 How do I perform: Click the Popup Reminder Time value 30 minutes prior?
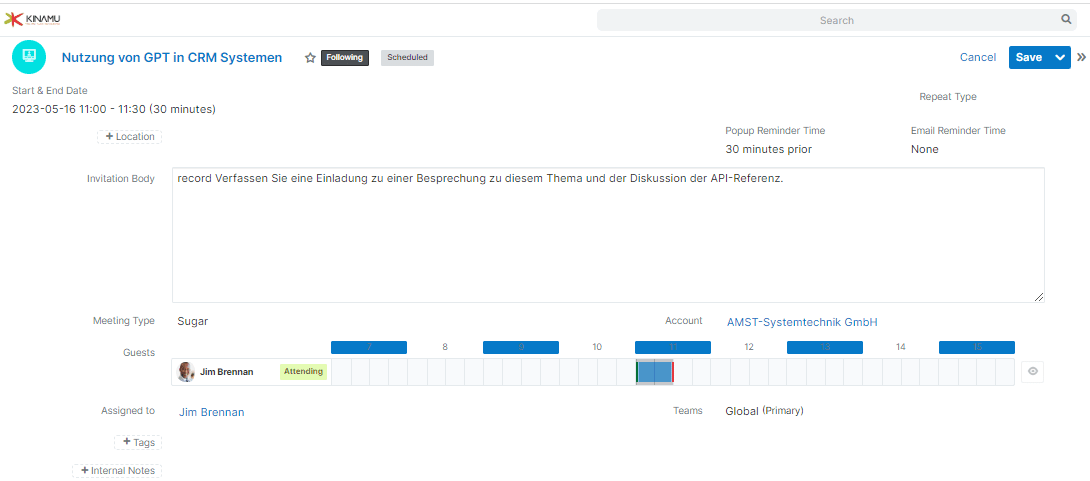[768, 149]
